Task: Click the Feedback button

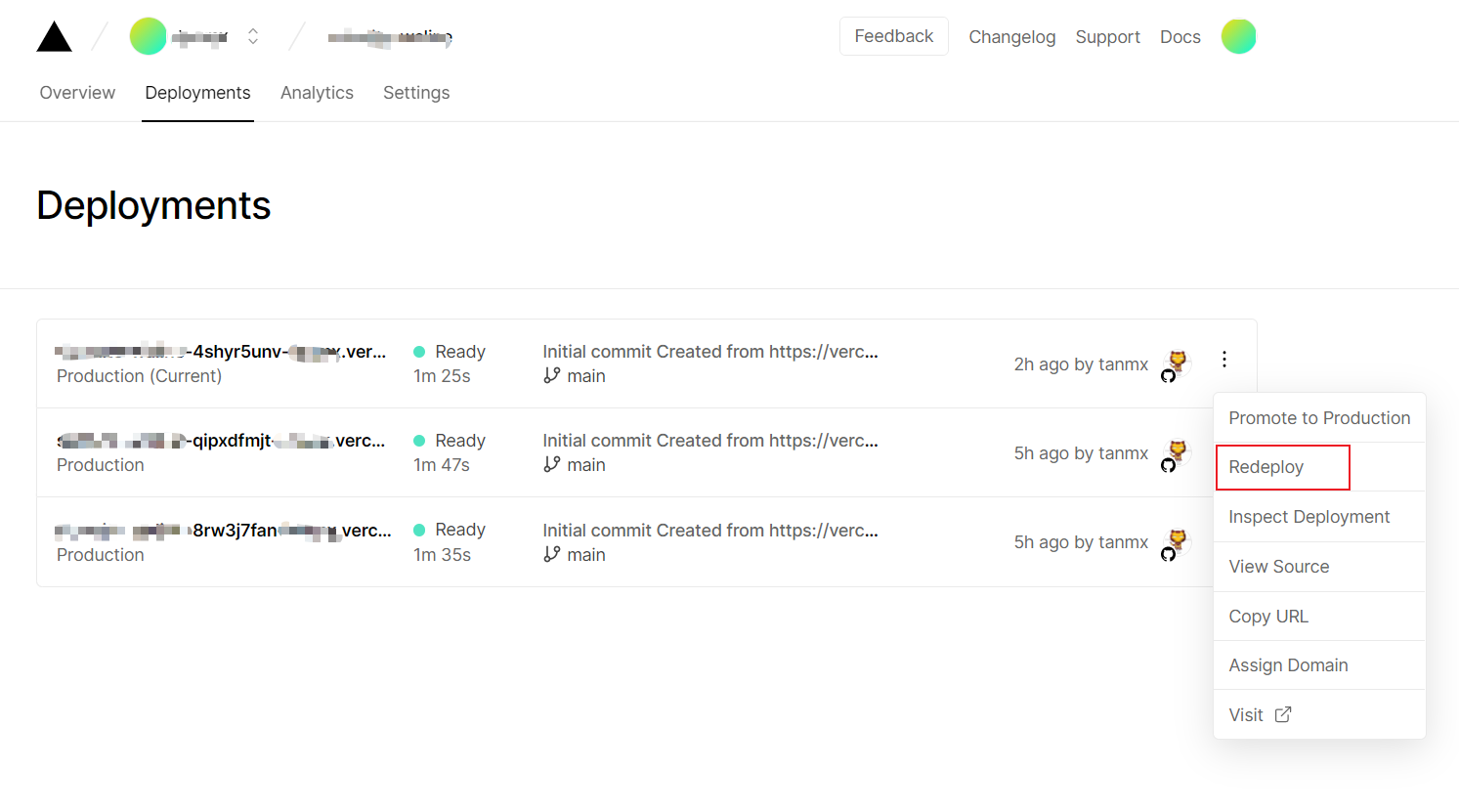Action: point(893,36)
